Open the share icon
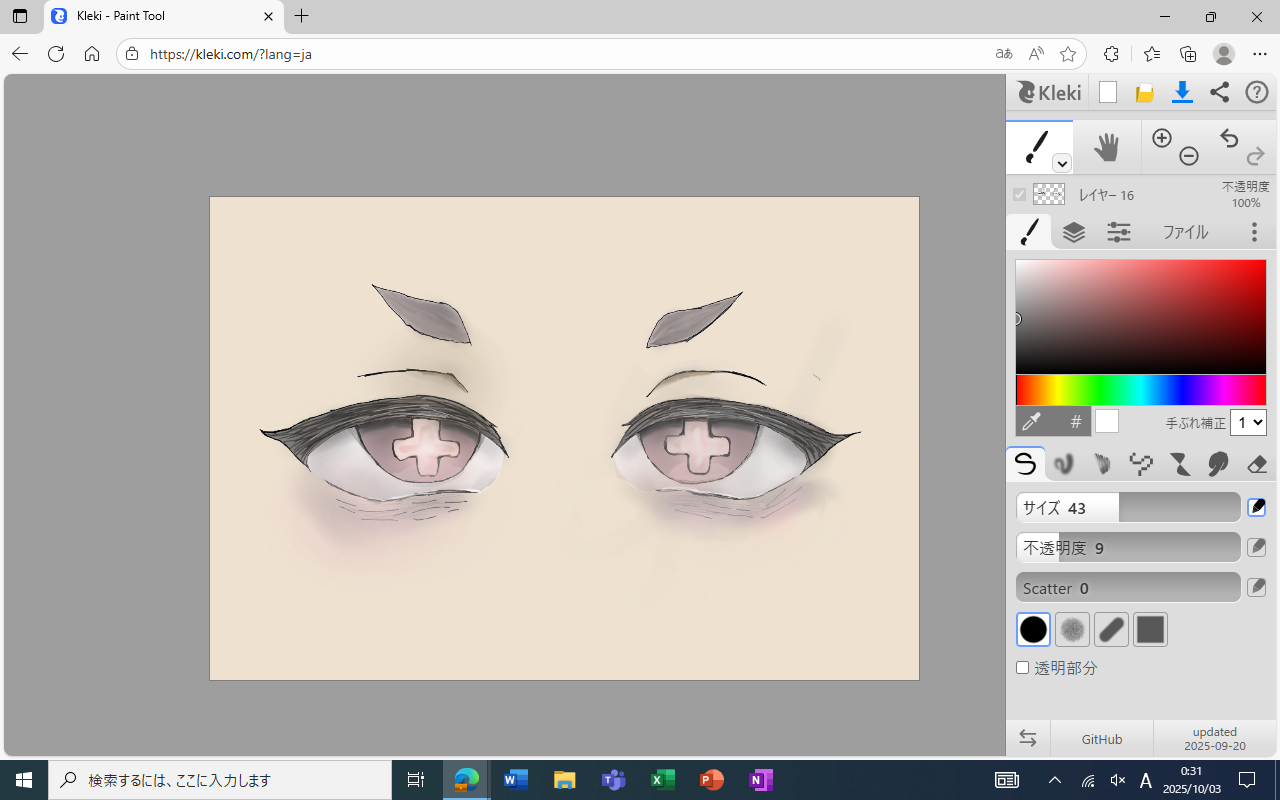Image resolution: width=1280 pixels, height=800 pixels. point(1219,93)
